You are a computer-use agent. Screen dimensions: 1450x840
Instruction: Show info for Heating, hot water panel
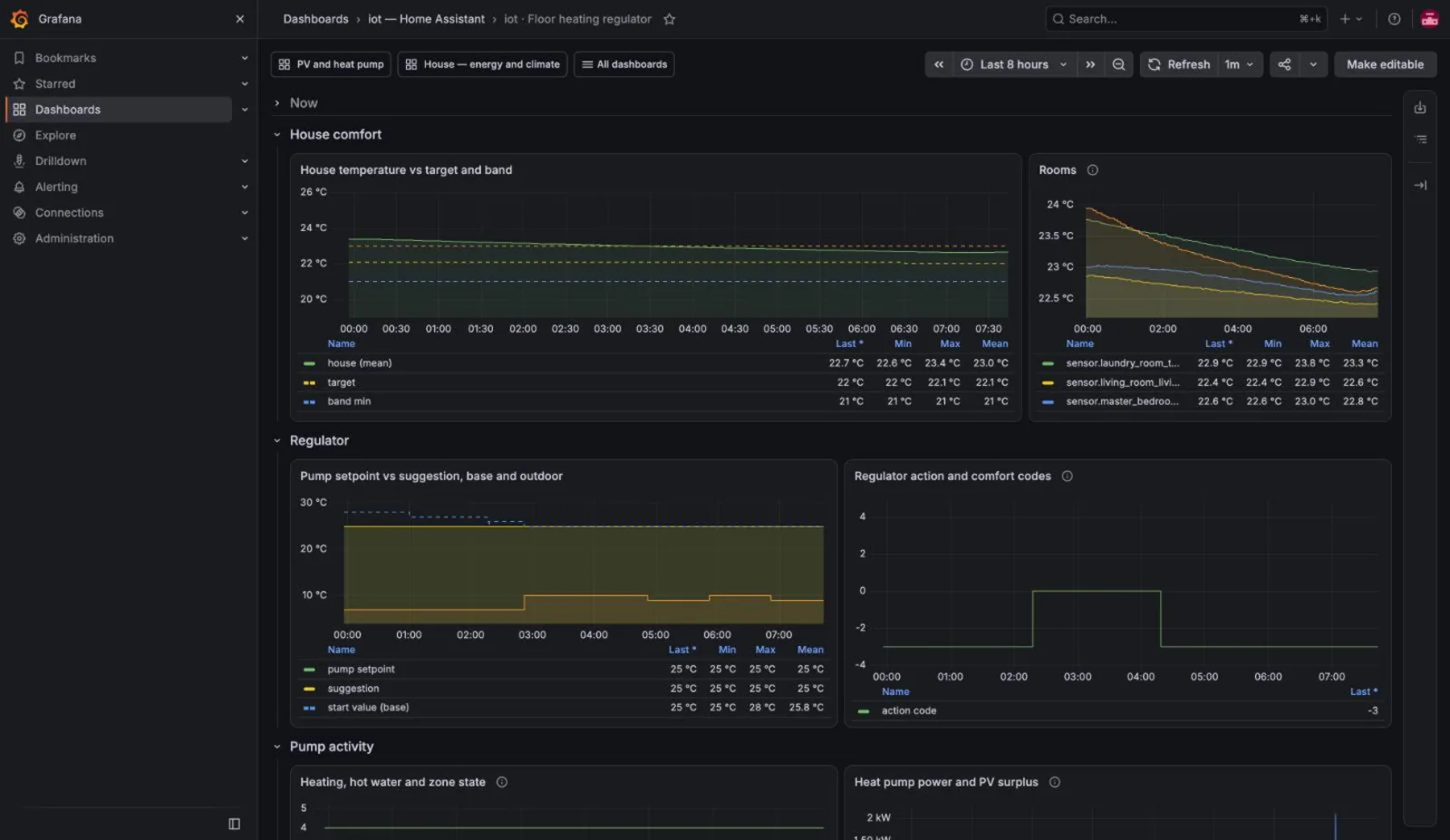tap(502, 783)
